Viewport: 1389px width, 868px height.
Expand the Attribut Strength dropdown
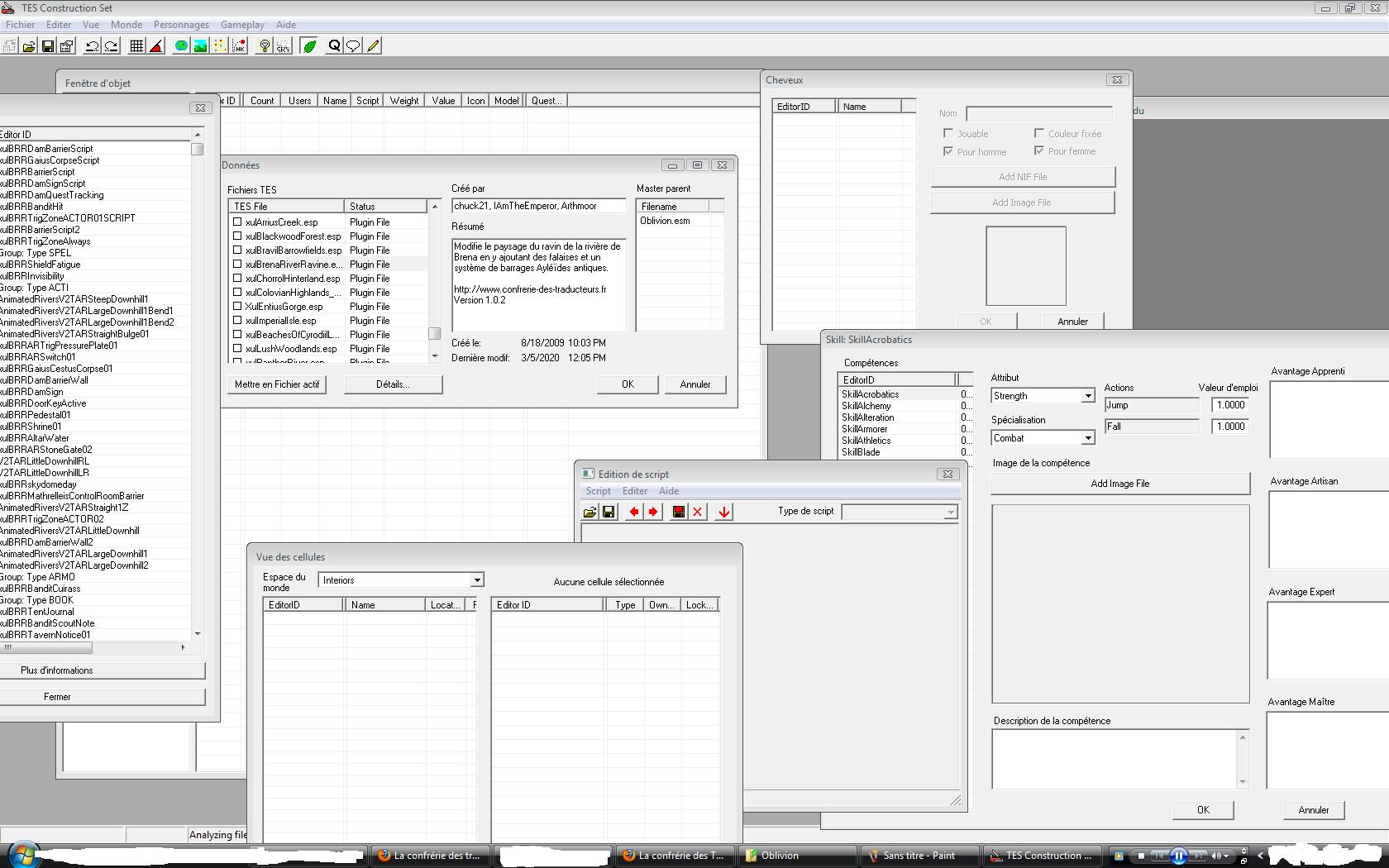pyautogui.click(x=1087, y=396)
